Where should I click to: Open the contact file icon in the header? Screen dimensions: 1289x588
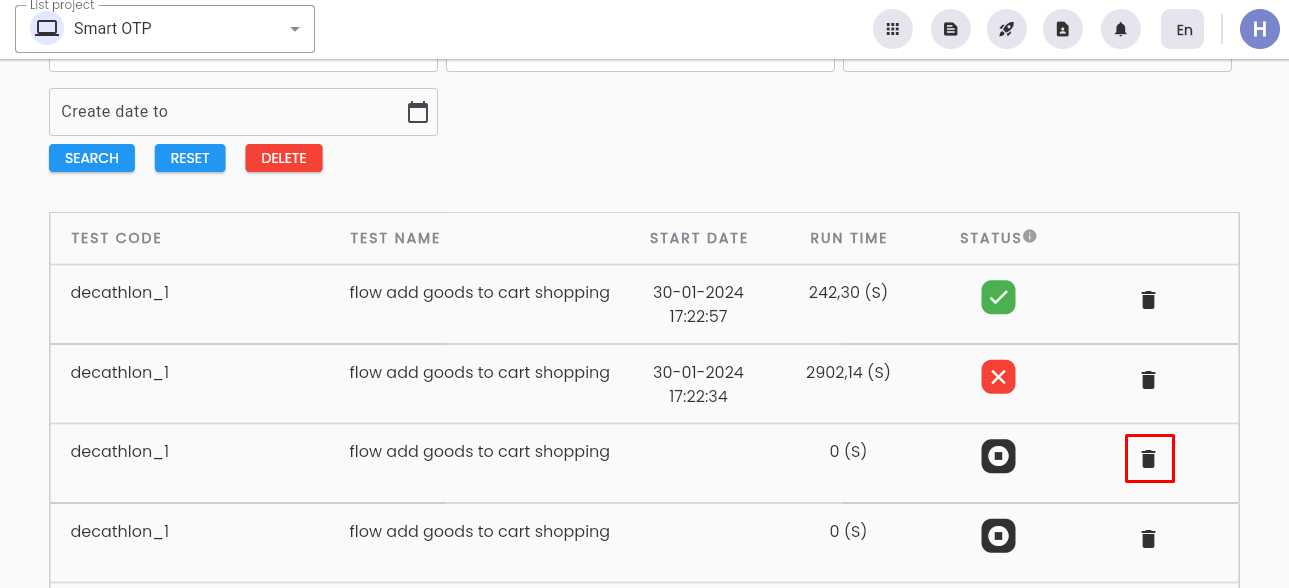click(x=1063, y=29)
